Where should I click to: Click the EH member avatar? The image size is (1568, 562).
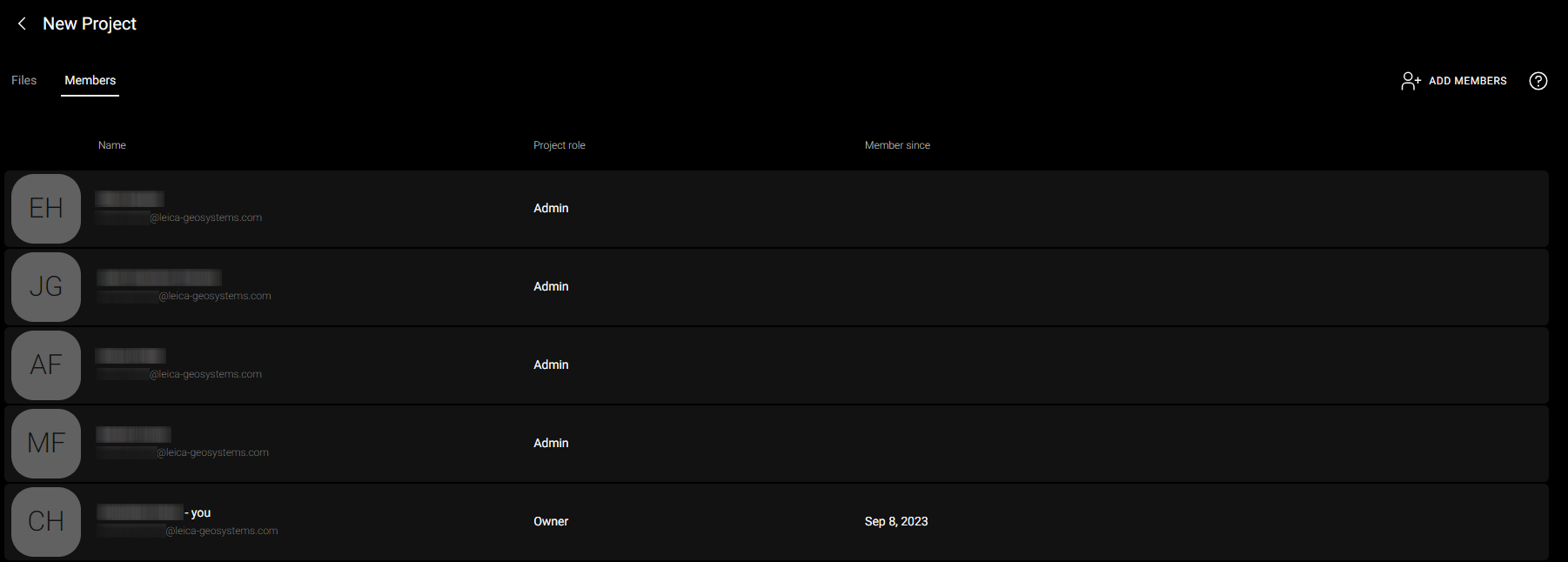(46, 209)
